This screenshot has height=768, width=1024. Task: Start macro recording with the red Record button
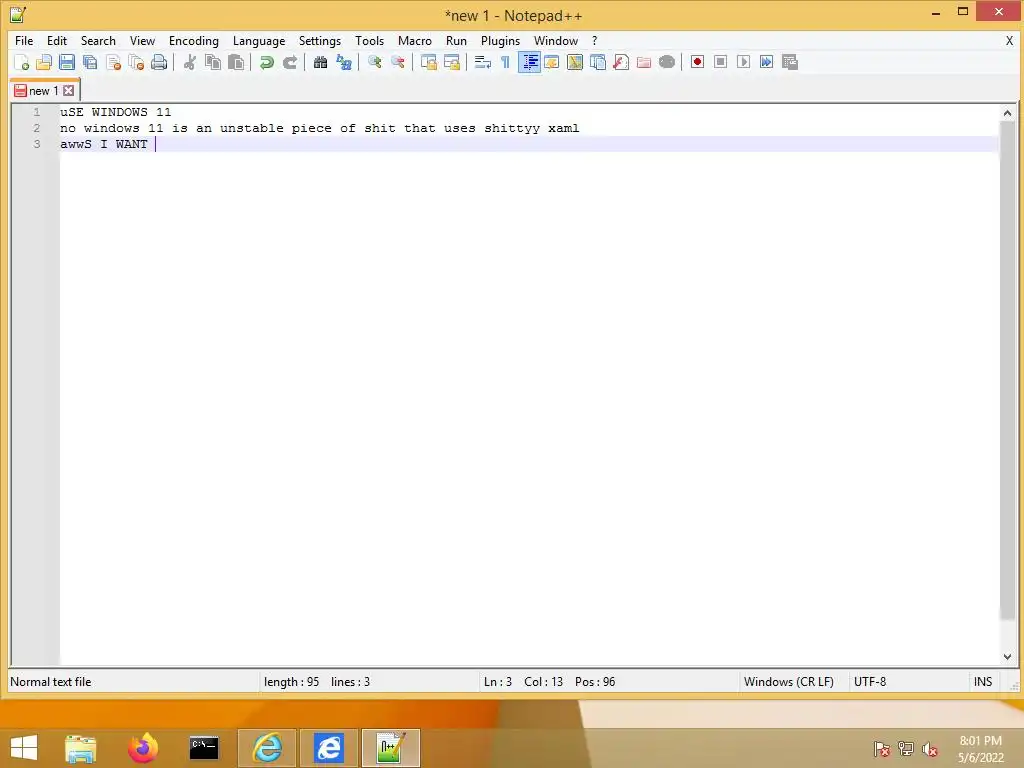click(697, 62)
